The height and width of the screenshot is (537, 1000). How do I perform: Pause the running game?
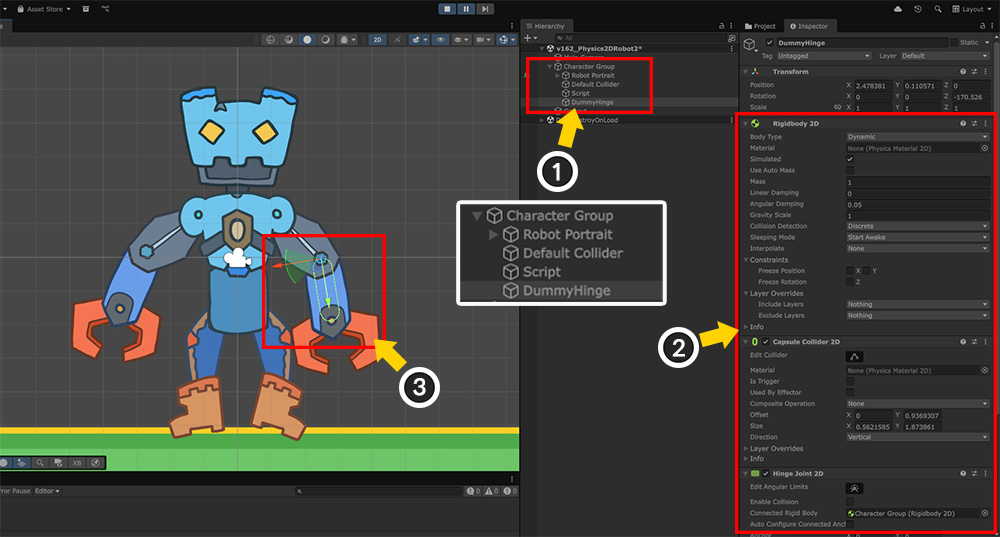coord(466,9)
